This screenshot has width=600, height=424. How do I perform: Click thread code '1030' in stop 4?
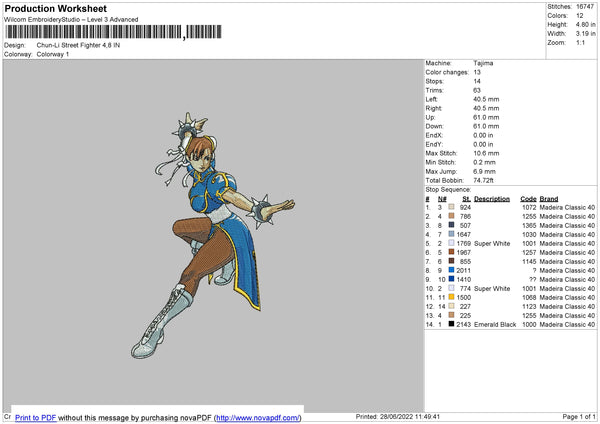(x=529, y=235)
